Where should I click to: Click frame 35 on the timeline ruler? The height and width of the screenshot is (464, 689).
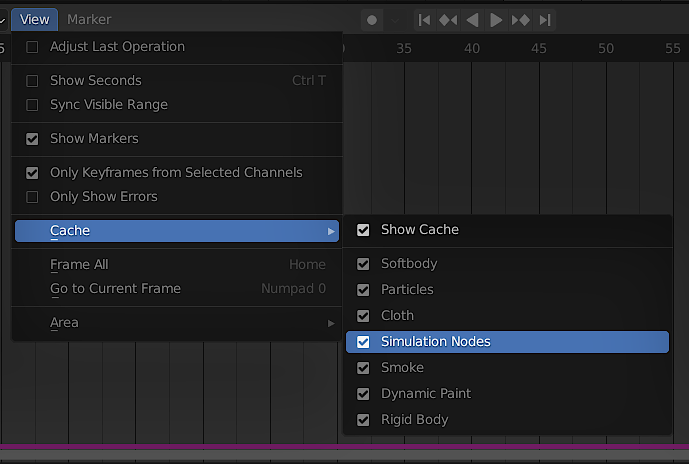click(404, 48)
